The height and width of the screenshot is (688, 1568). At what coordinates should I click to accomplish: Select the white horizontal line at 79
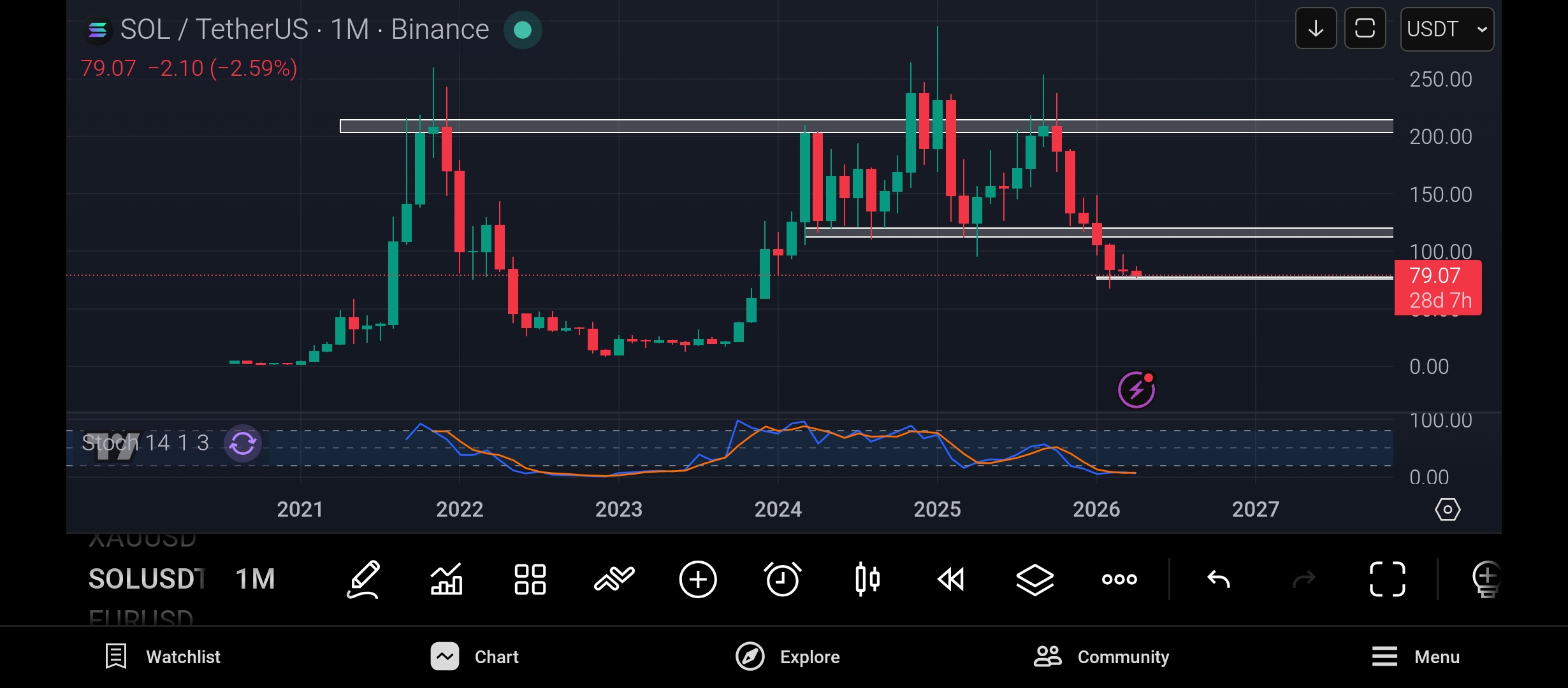(1244, 278)
